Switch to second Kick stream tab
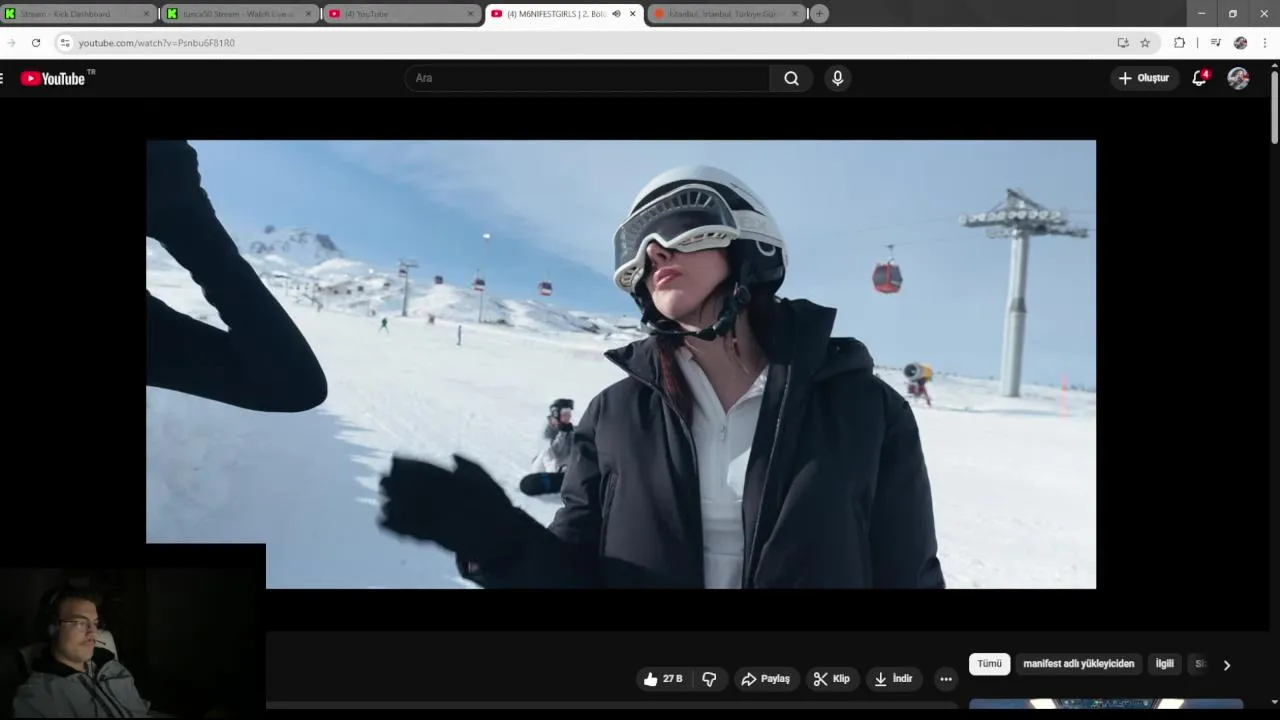This screenshot has height=720, width=1280. tap(239, 14)
